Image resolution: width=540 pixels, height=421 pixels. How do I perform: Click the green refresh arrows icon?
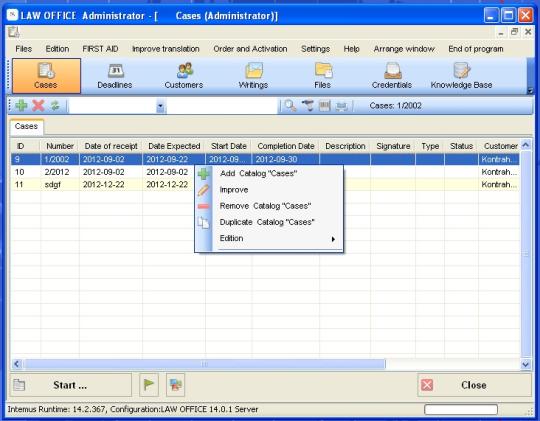[x=55, y=105]
